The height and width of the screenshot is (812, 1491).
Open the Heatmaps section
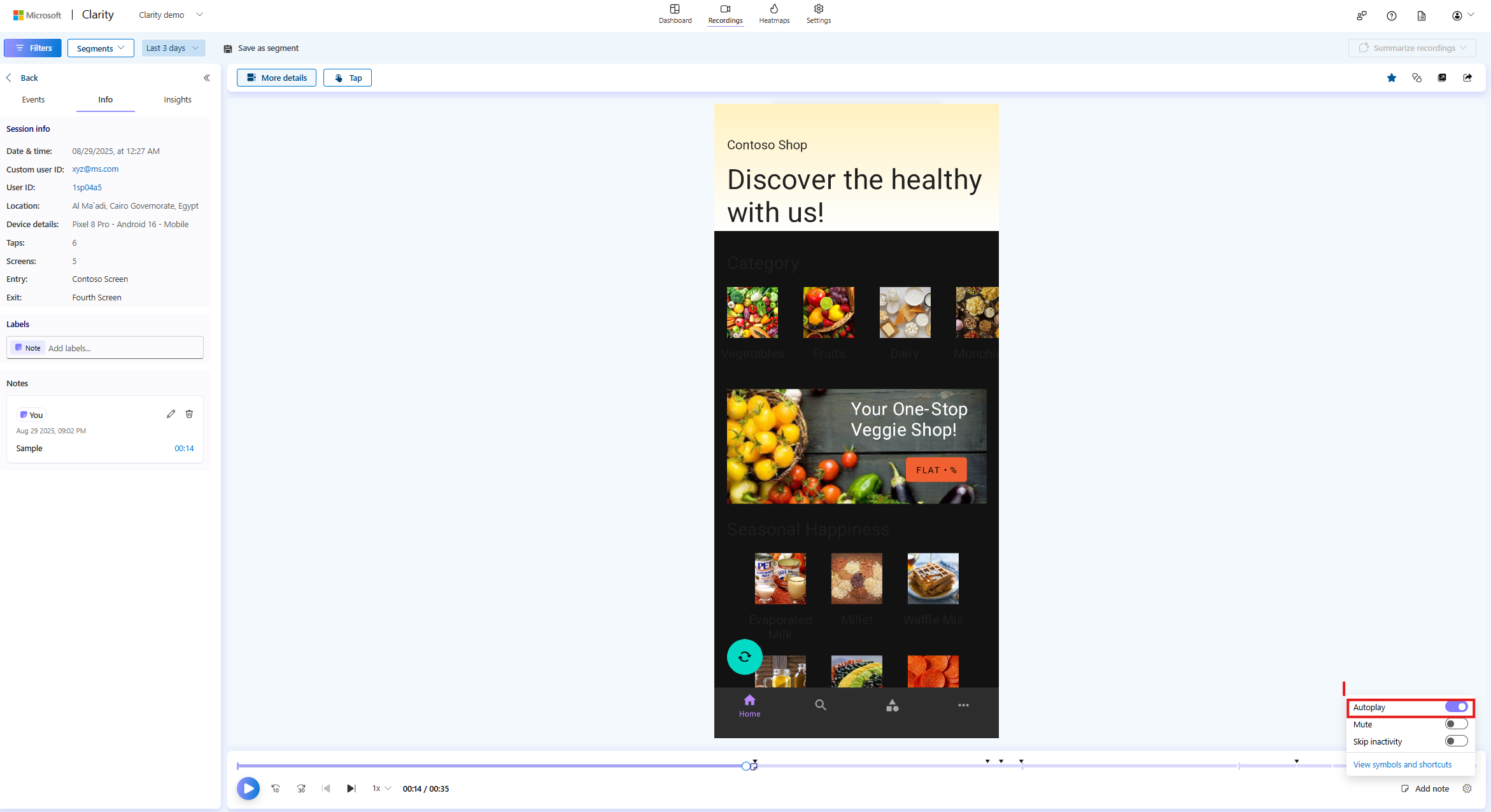tap(774, 14)
